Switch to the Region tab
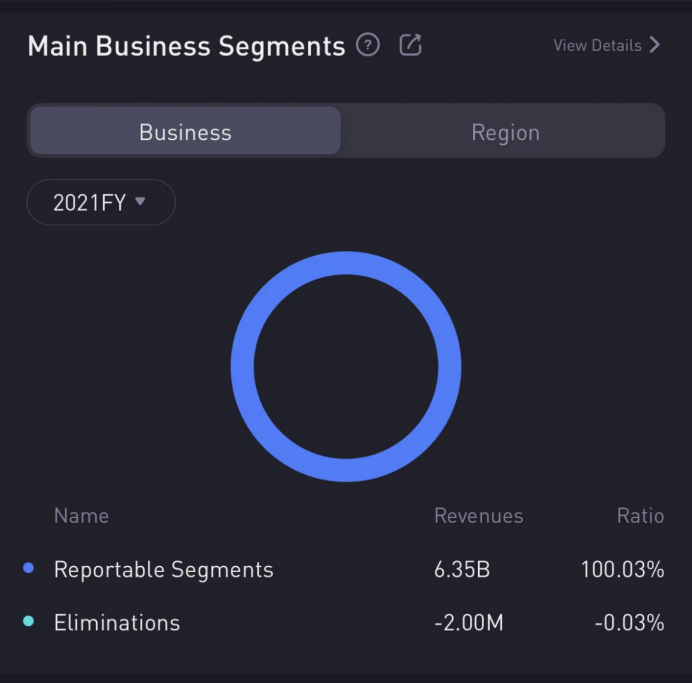The height and width of the screenshot is (683, 692). point(505,132)
